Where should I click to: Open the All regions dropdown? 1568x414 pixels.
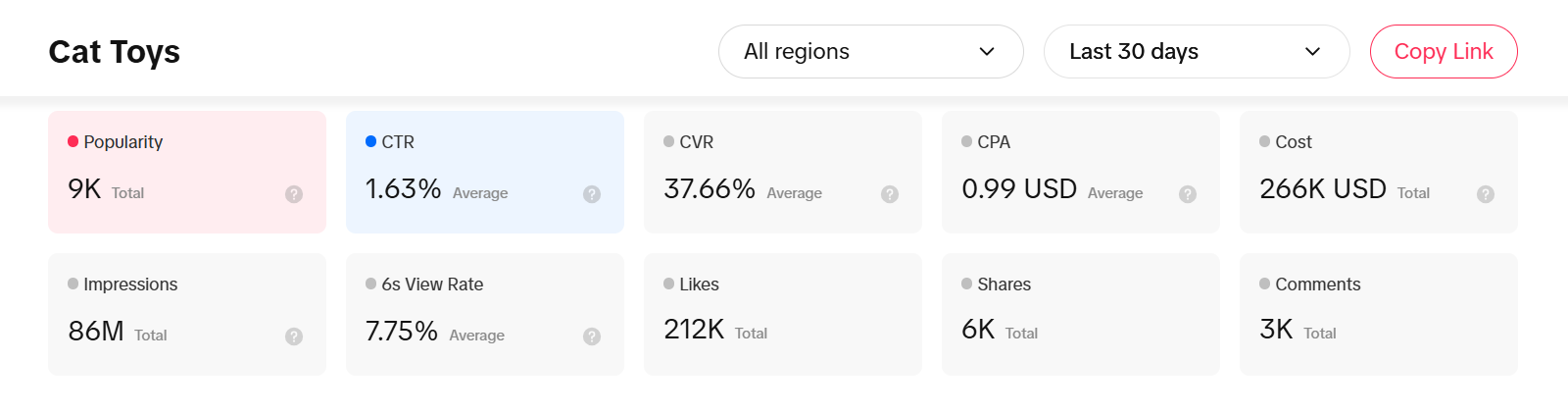pyautogui.click(x=870, y=52)
